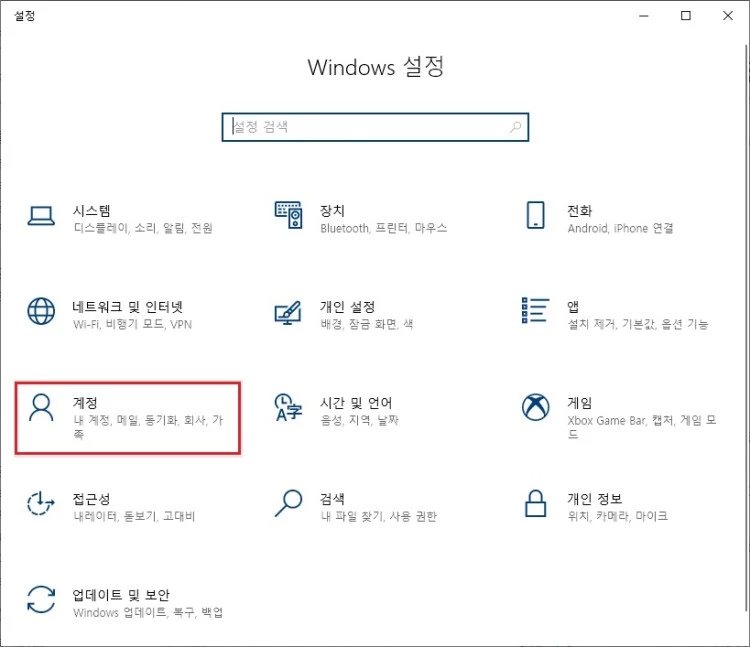
Task: Maximize the 설정 window
Action: pos(686,16)
